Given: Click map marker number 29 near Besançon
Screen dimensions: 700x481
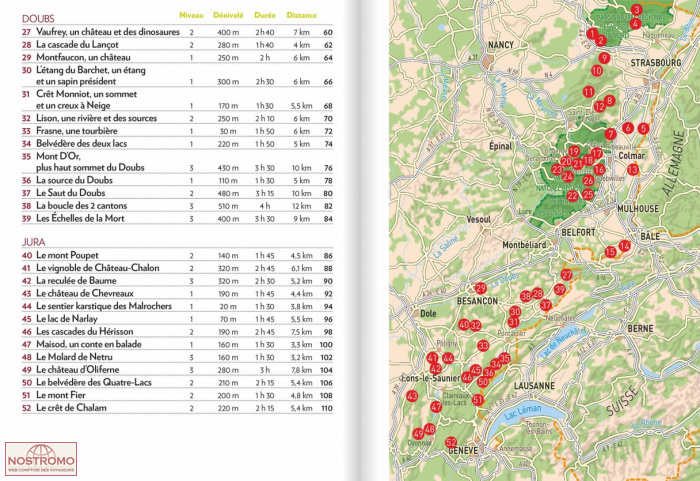Looking at the screenshot, I should [x=480, y=288].
